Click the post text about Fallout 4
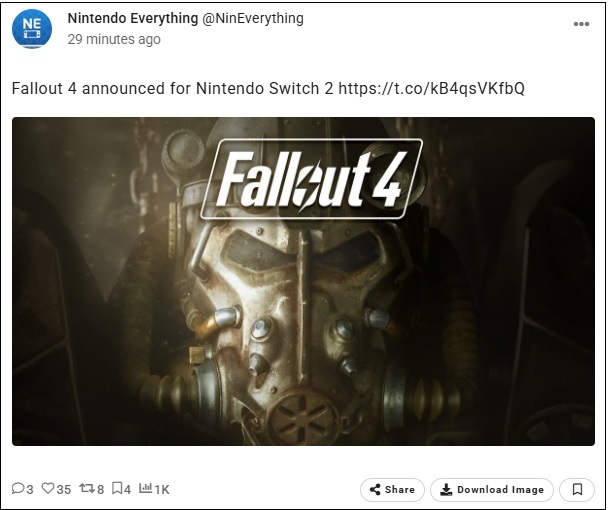This screenshot has height=510, width=608. tap(172, 89)
